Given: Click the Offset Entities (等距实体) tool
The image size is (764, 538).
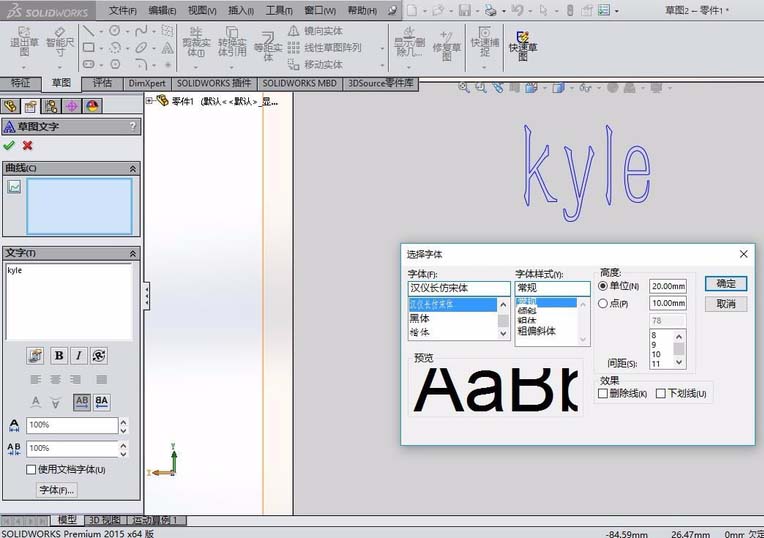Looking at the screenshot, I should coord(268,46).
